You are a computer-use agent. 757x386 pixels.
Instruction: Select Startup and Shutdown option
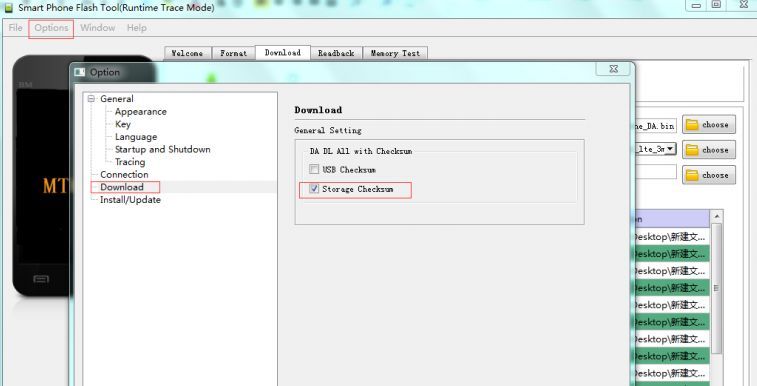(162, 149)
